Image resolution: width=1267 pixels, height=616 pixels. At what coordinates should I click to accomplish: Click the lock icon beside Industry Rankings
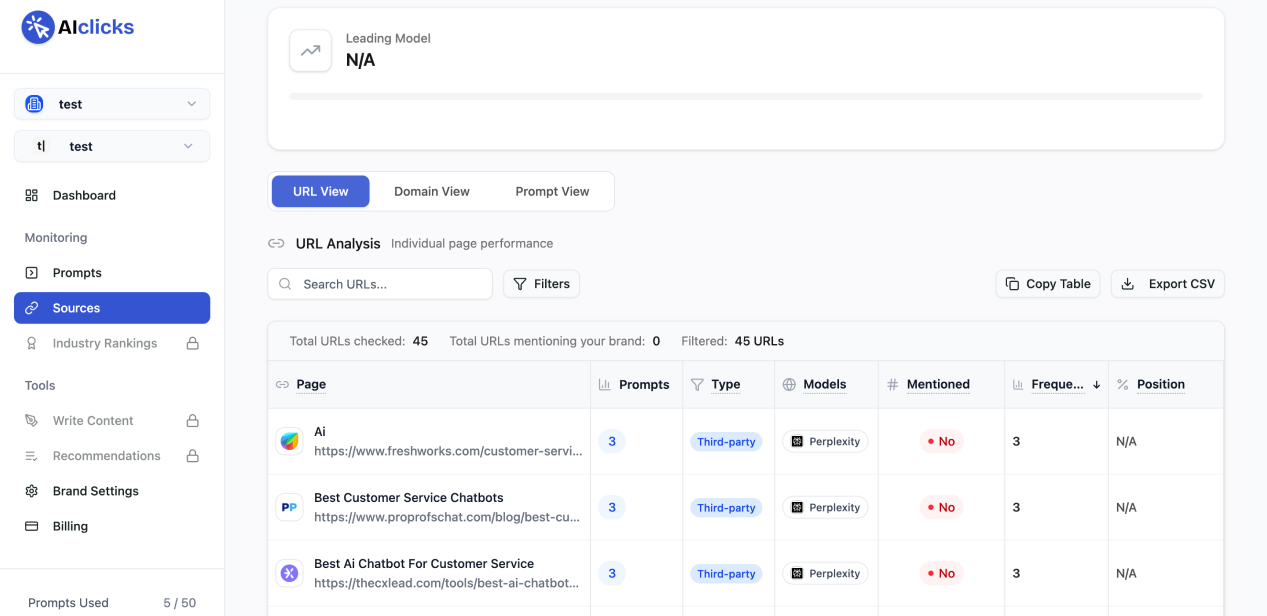192,343
